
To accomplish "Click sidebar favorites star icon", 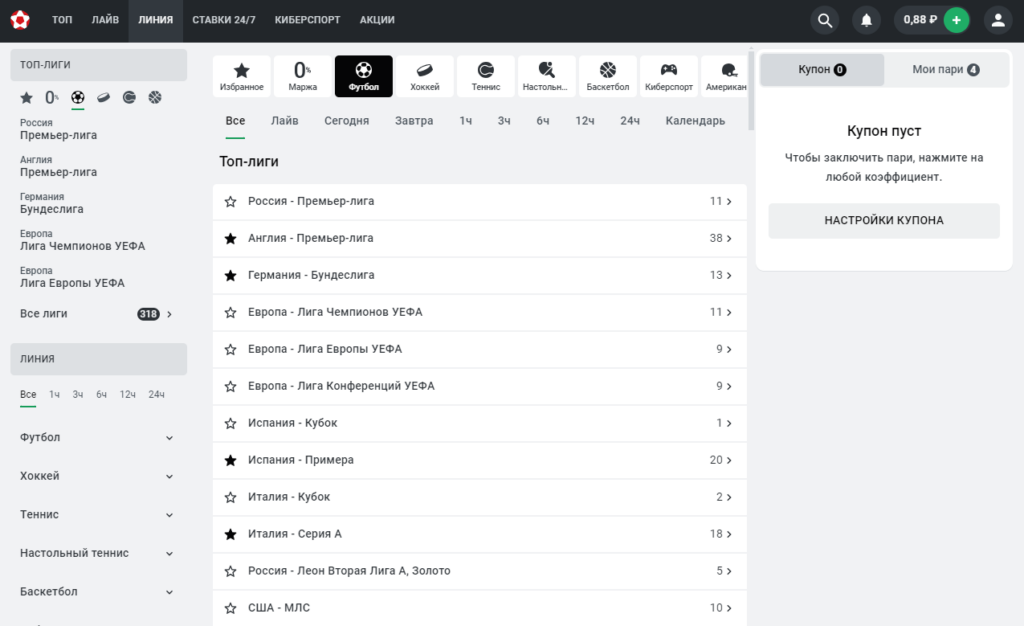I will 26,98.
